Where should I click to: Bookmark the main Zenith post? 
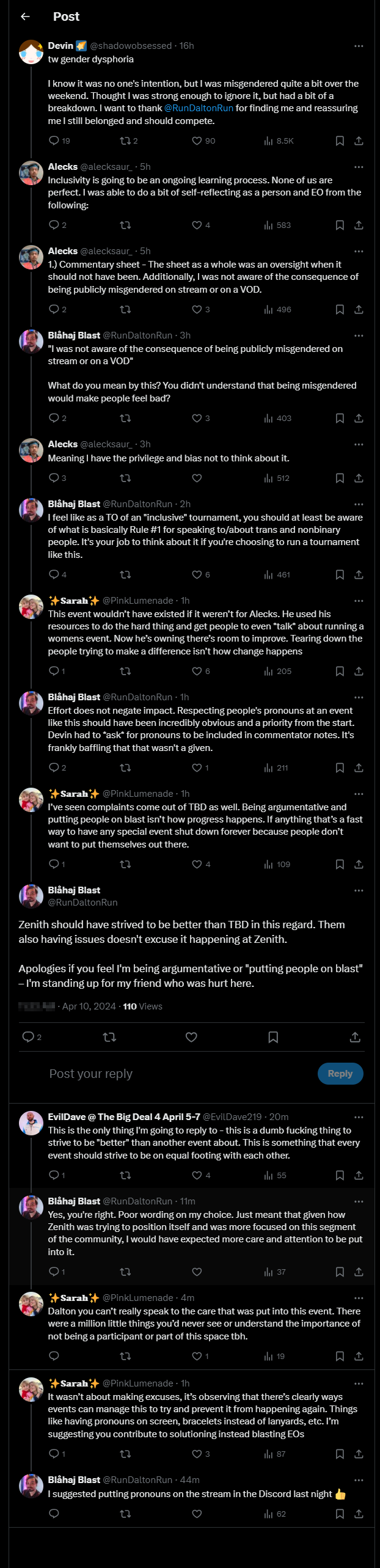[x=273, y=1037]
